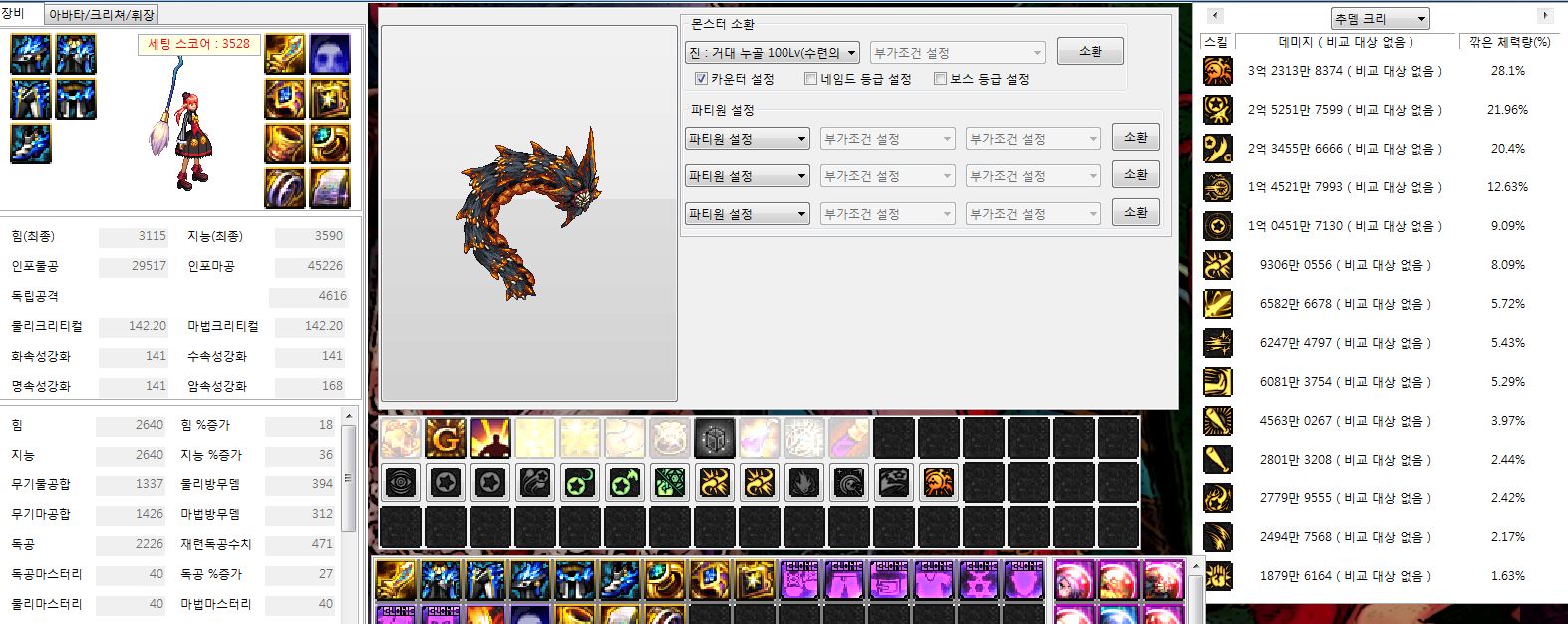The height and width of the screenshot is (624, 1568).
Task: Uncheck the 카운터 설정 checkbox
Action: (701, 79)
